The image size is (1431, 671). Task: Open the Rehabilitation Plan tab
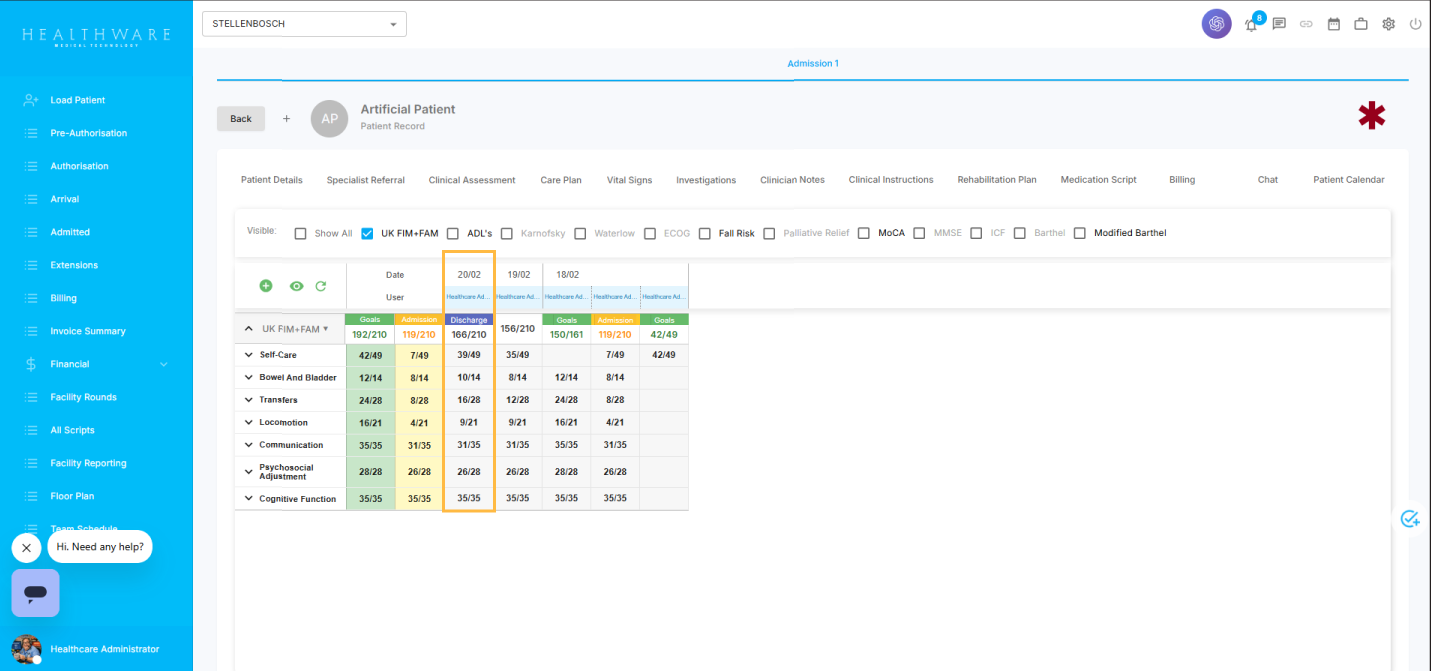coord(996,180)
